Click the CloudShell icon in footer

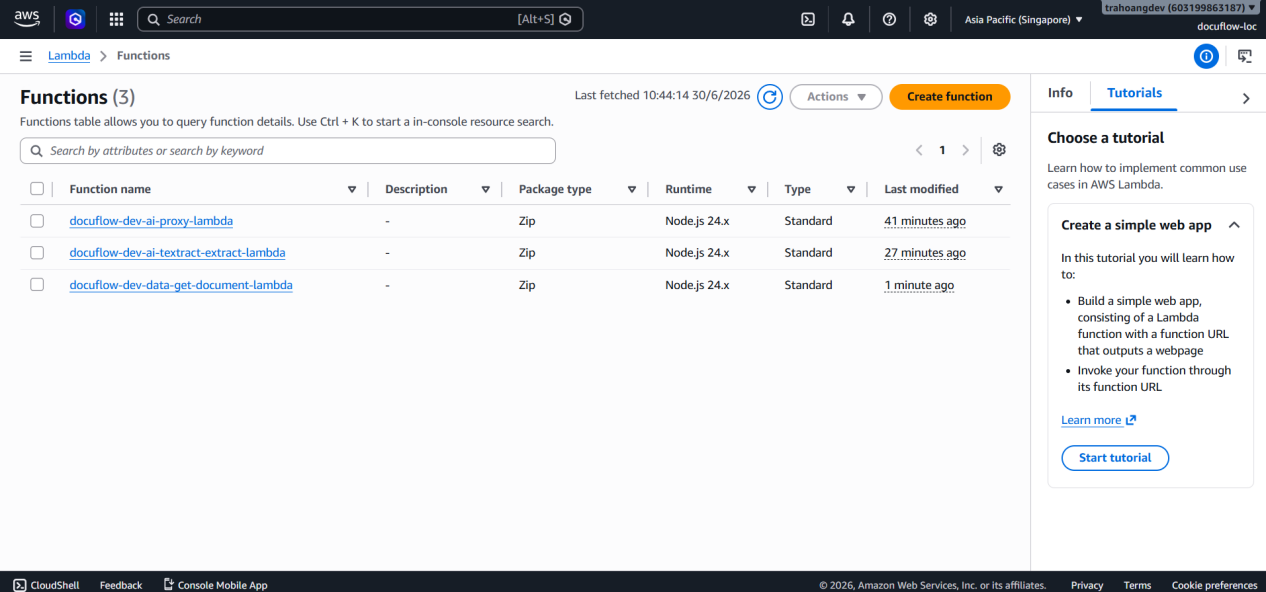point(20,585)
